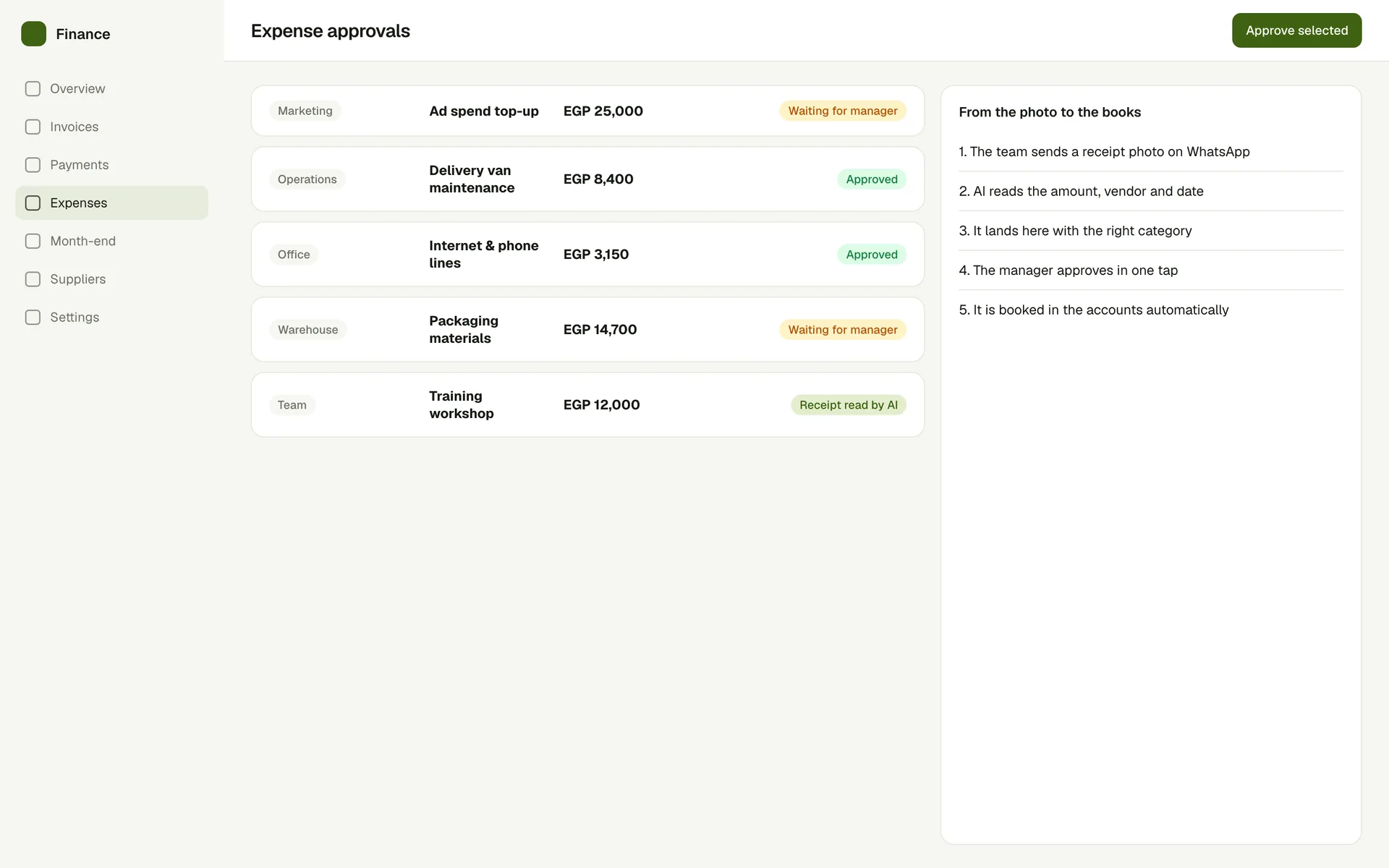Click step 1 about WhatsApp receipt photo

click(1104, 152)
